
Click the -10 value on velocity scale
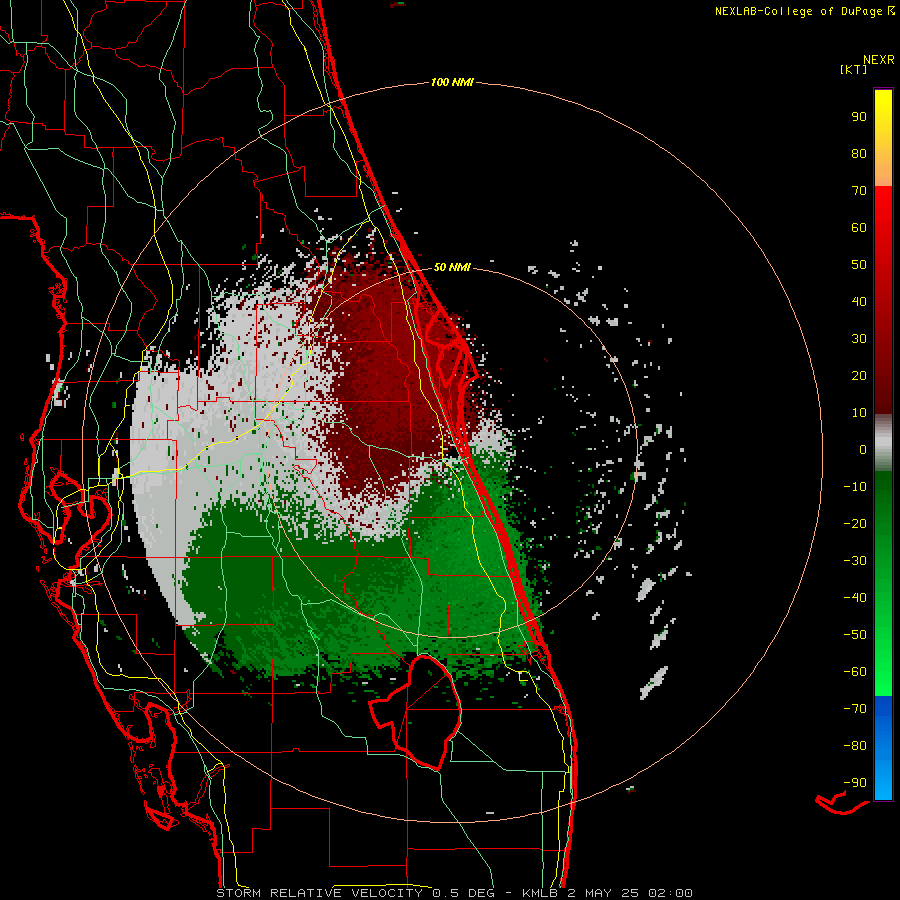(x=855, y=487)
